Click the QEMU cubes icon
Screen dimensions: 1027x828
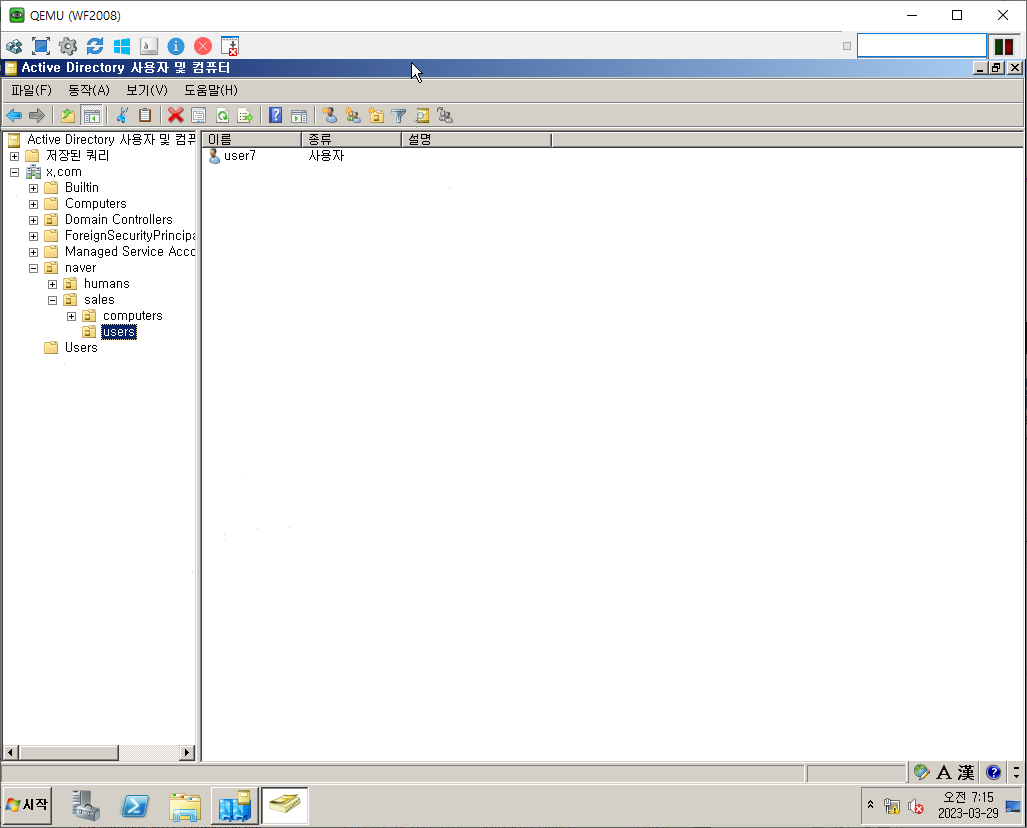click(14, 47)
